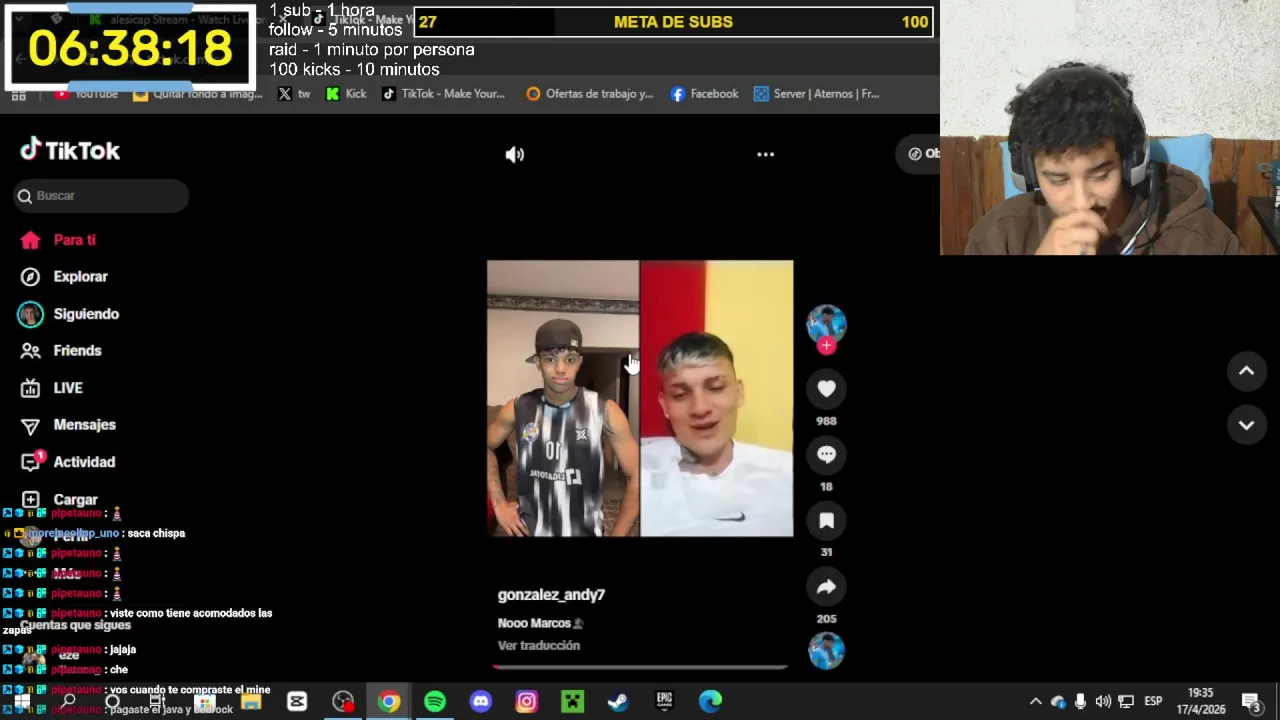Open gonzalez_andy7 profile link
Image resolution: width=1280 pixels, height=720 pixels.
tap(551, 595)
